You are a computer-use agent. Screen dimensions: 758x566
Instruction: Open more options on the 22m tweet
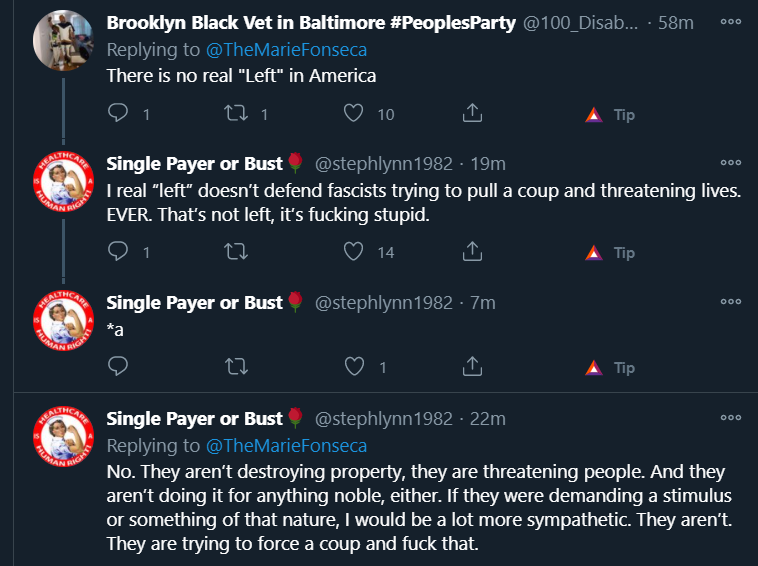coord(730,418)
